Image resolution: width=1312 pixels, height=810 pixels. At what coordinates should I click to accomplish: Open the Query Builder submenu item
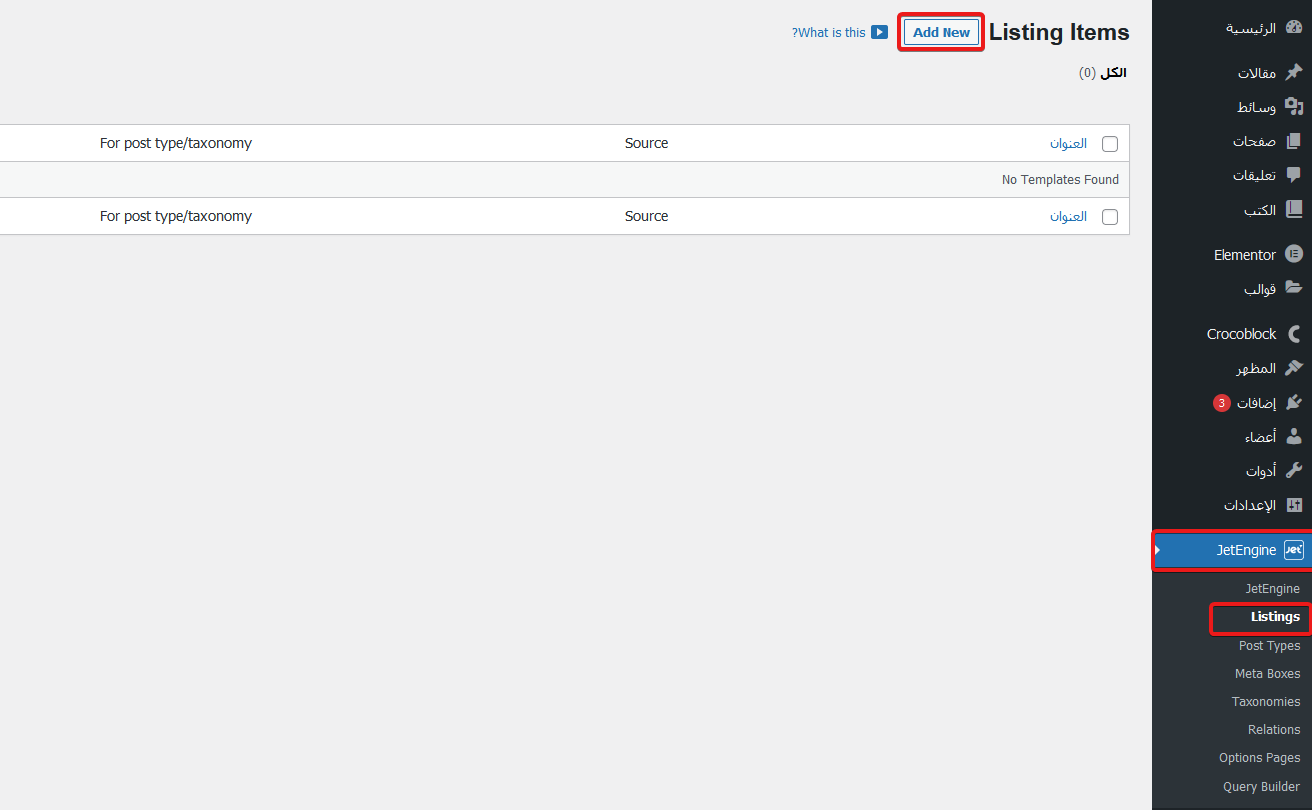tap(1261, 786)
